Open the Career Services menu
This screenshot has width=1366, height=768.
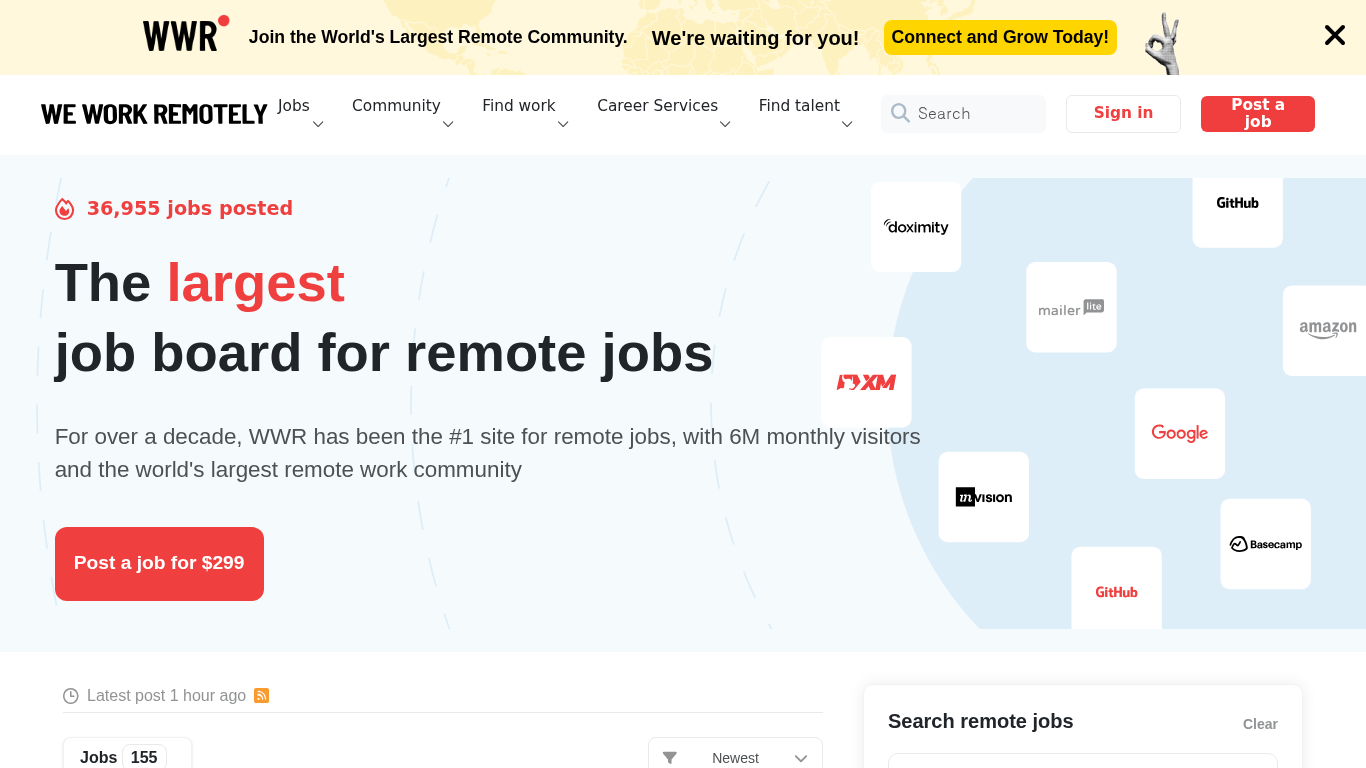point(663,112)
